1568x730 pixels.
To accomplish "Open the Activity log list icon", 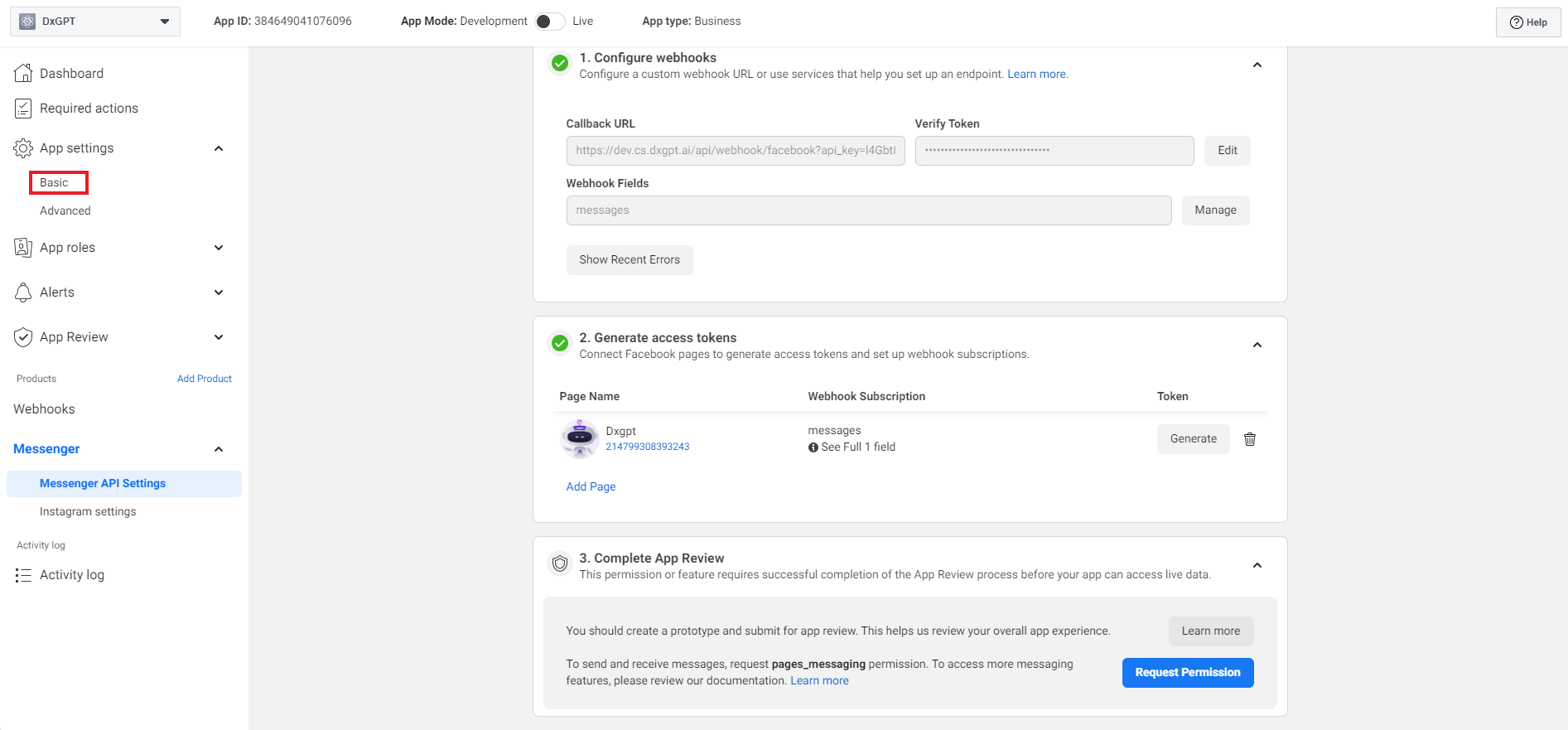I will coord(23,575).
